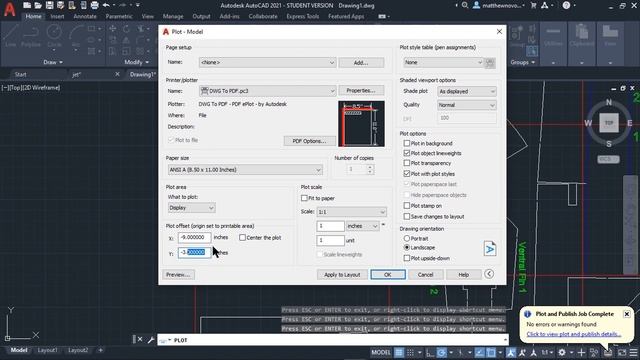Click the plot style table edit icon
Viewport: 640px width, 360px height.
point(490,63)
